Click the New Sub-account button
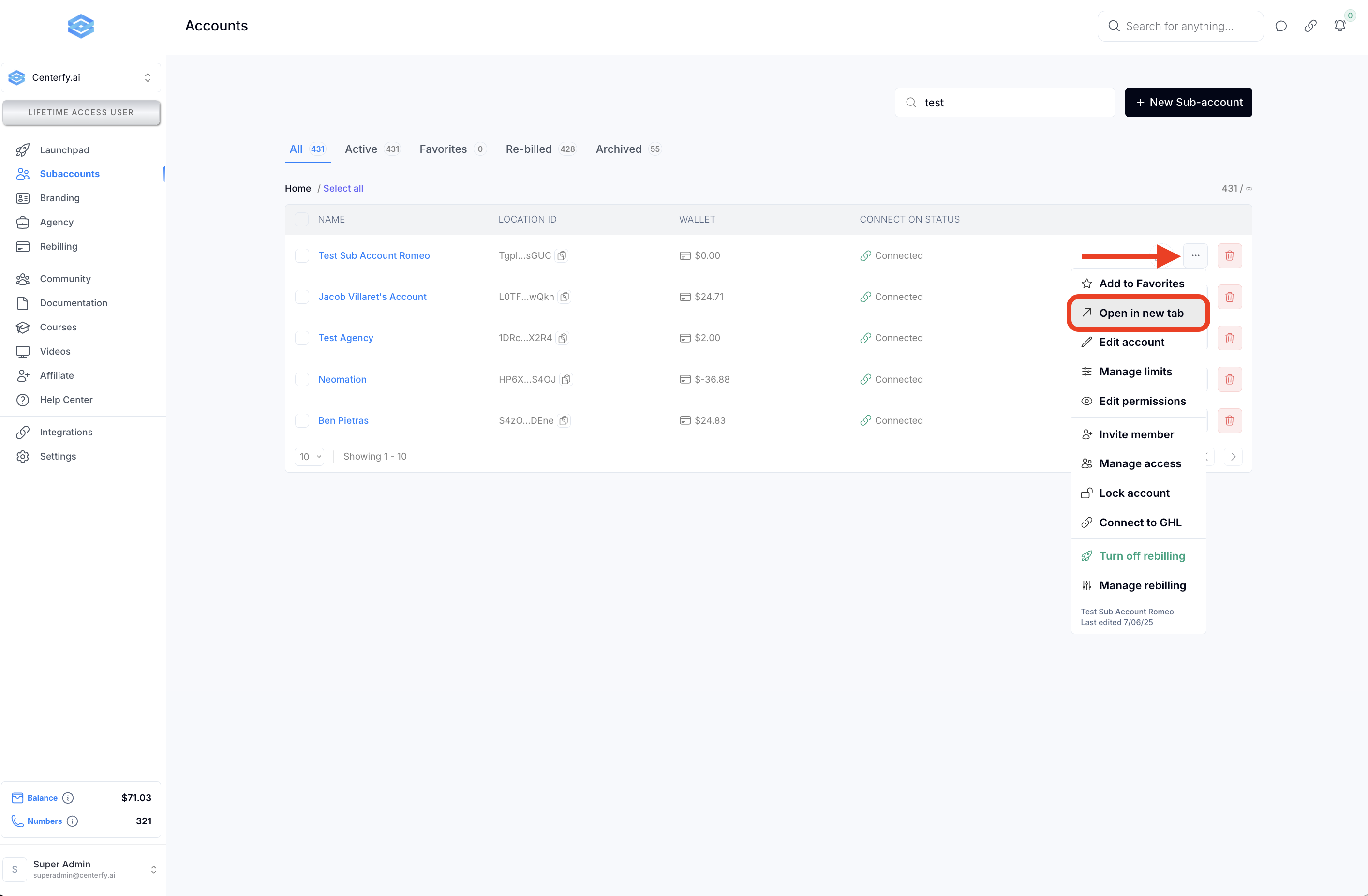The image size is (1368, 896). [x=1188, y=102]
